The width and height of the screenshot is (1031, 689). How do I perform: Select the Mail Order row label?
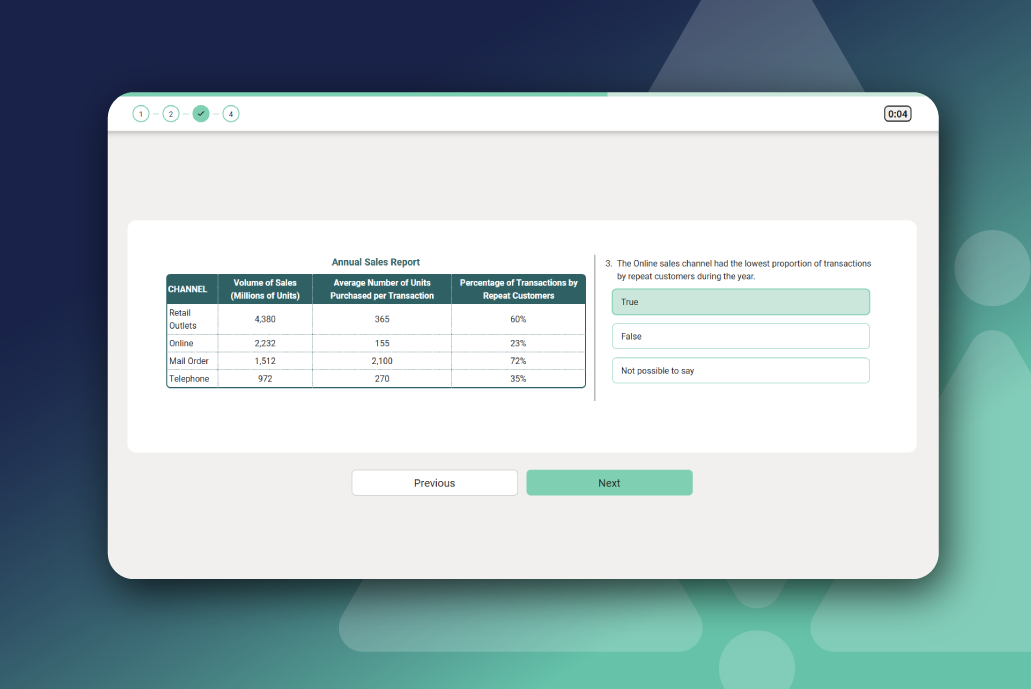point(189,361)
